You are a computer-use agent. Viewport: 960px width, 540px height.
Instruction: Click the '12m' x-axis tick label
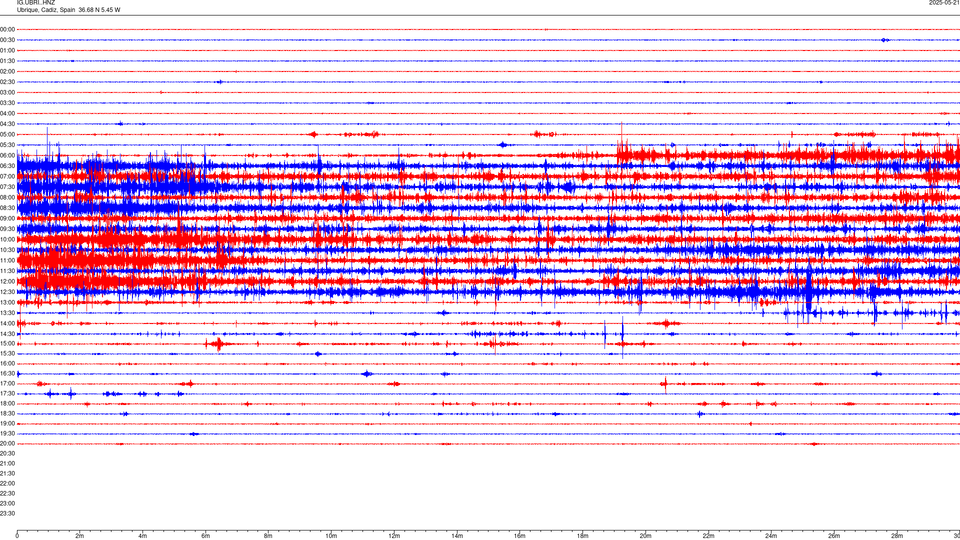coord(394,536)
